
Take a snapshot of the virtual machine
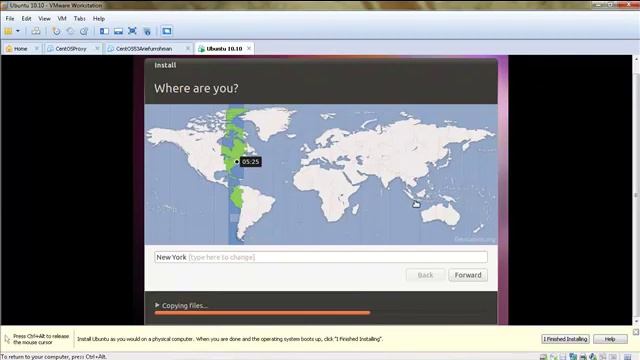point(56,31)
